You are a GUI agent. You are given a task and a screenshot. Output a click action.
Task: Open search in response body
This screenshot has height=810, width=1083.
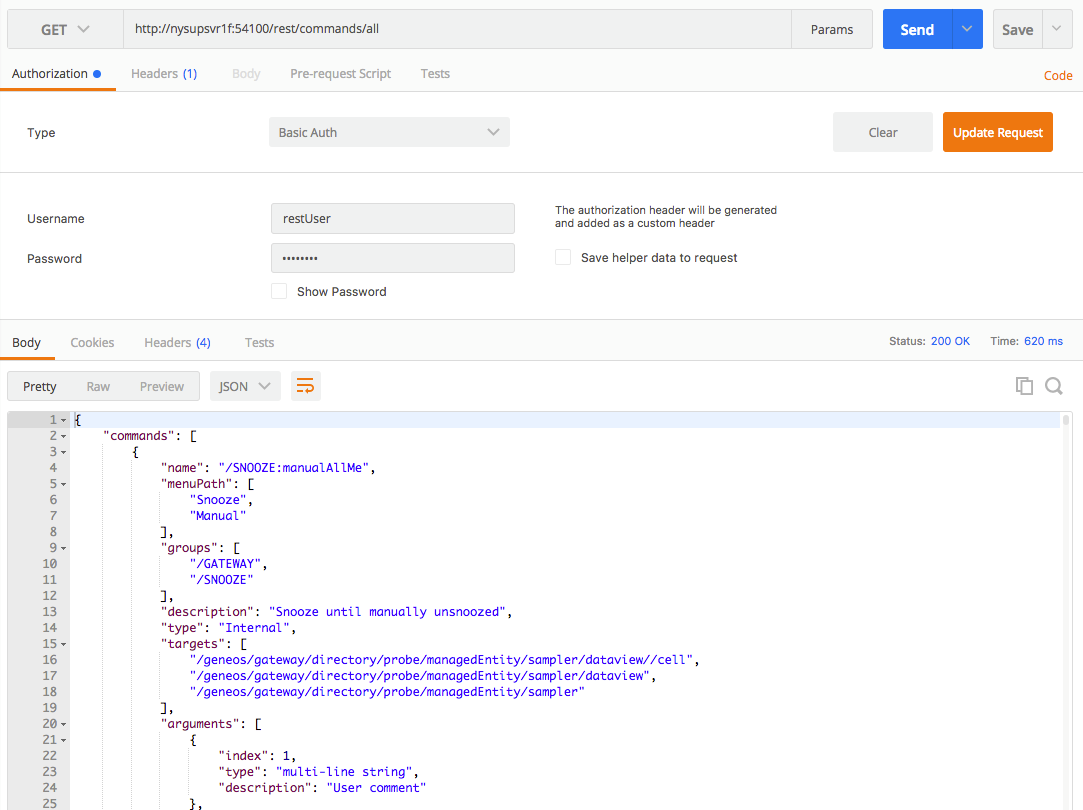(x=1054, y=386)
